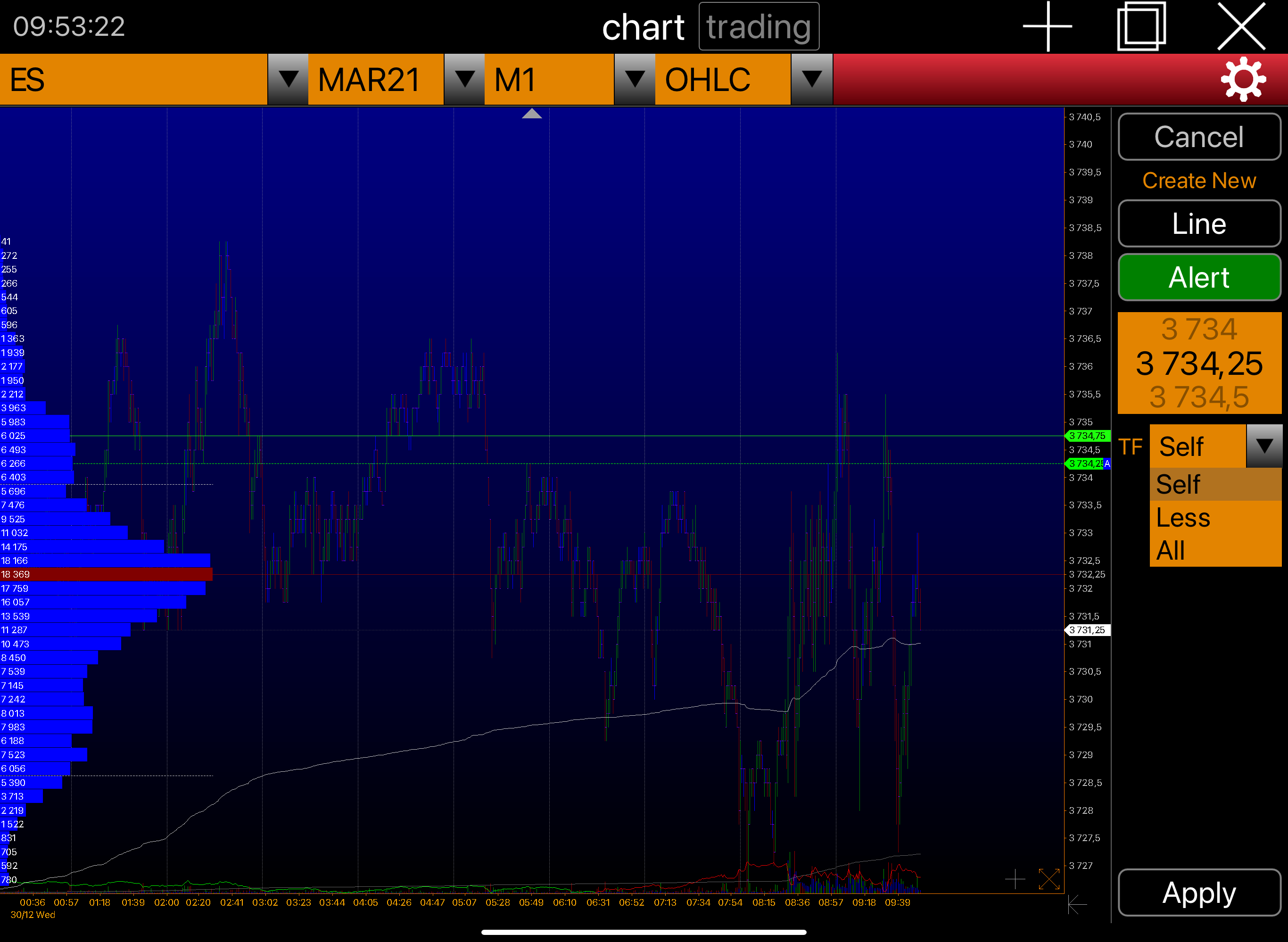Open the chart settings gear
Screen dimensions: 1288x942
click(x=1243, y=80)
